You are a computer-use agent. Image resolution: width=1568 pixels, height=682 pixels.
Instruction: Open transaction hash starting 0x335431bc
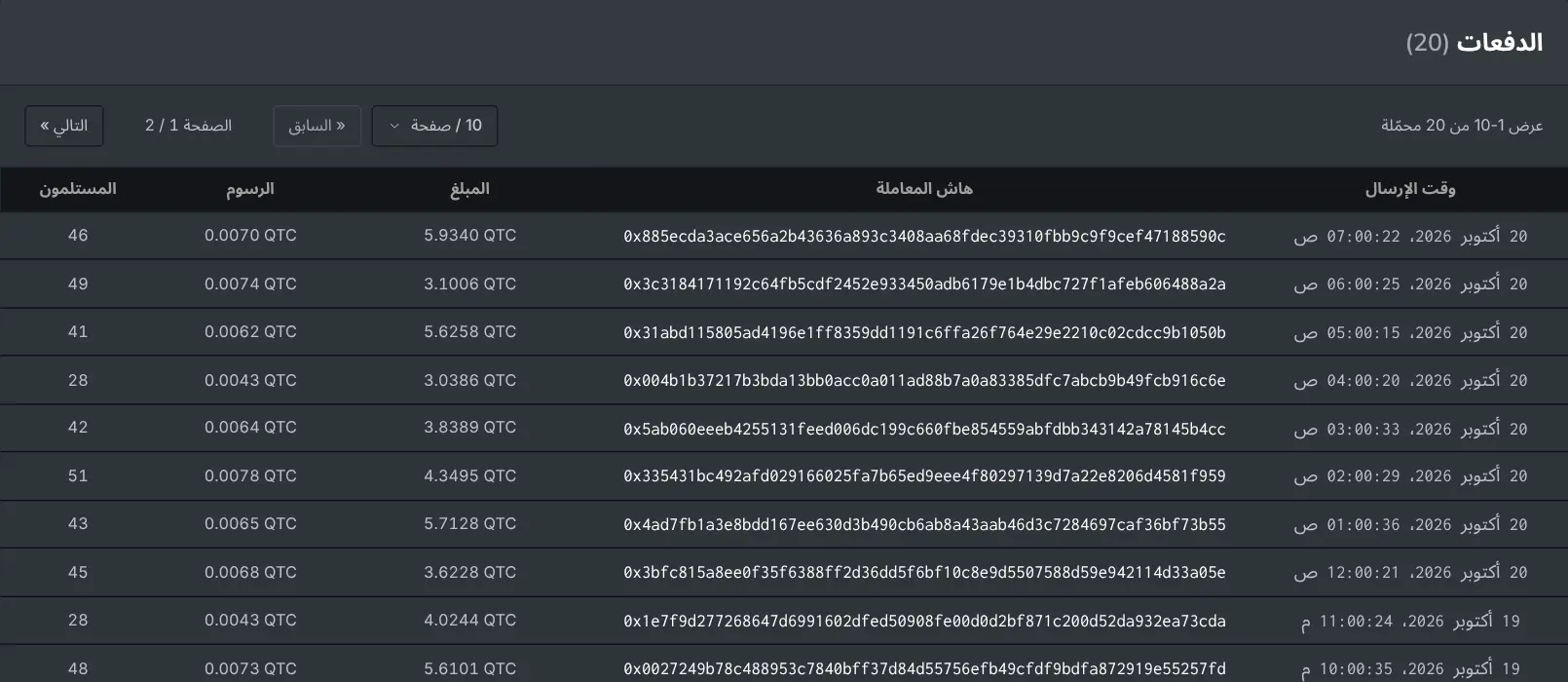pyautogui.click(x=924, y=476)
